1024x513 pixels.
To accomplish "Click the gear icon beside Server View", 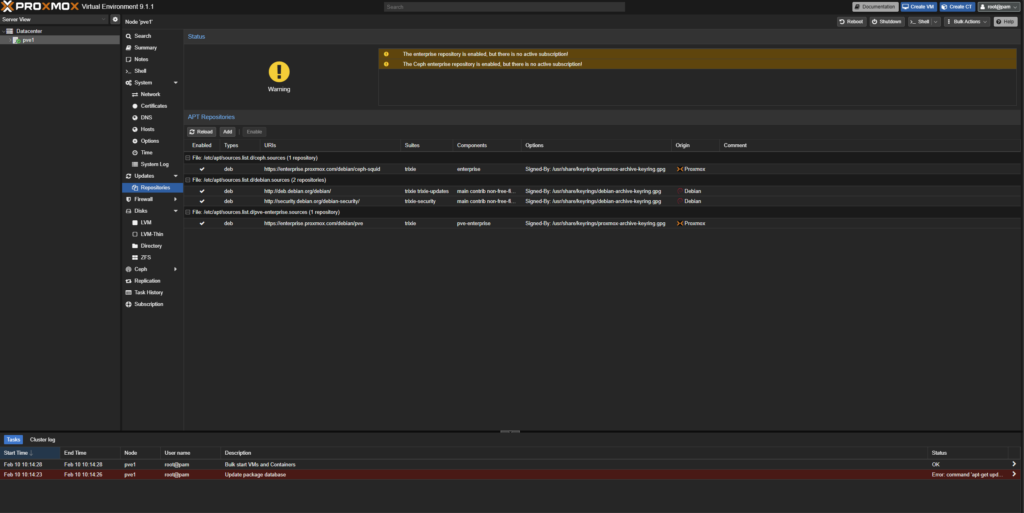I will pyautogui.click(x=115, y=20).
